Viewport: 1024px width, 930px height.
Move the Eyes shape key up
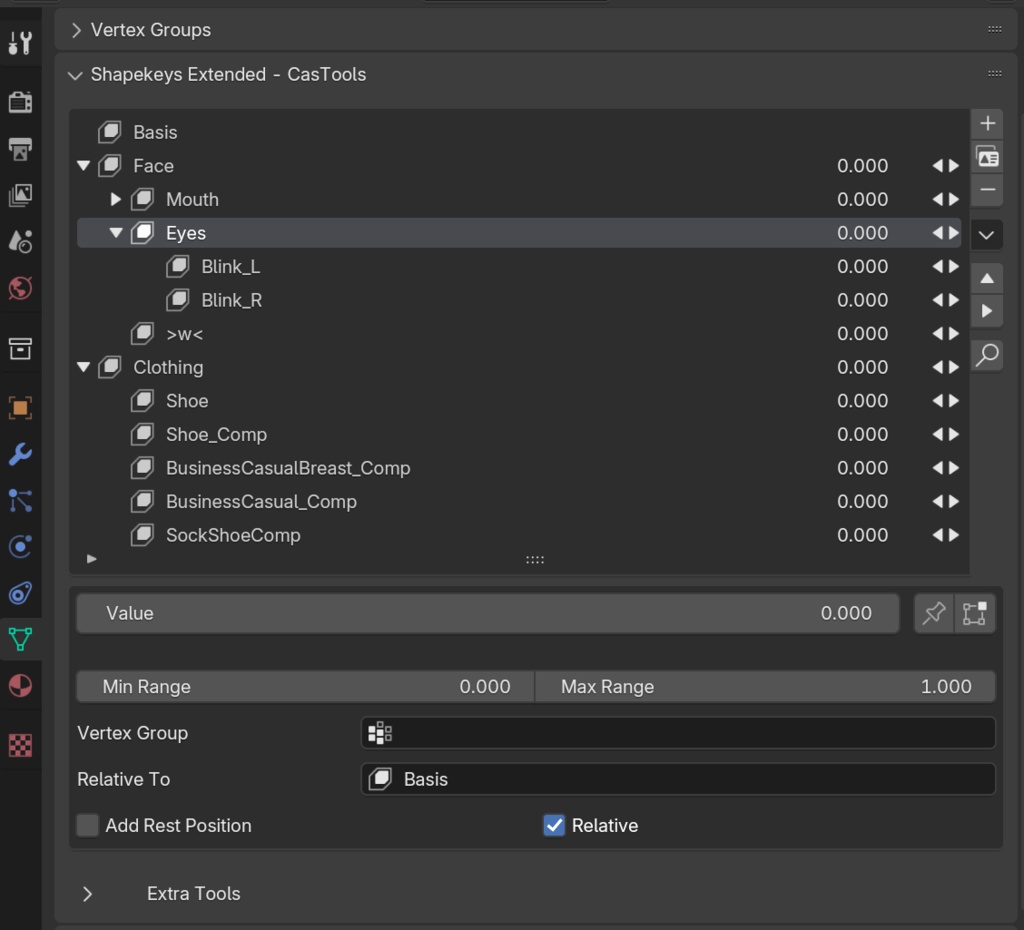987,278
